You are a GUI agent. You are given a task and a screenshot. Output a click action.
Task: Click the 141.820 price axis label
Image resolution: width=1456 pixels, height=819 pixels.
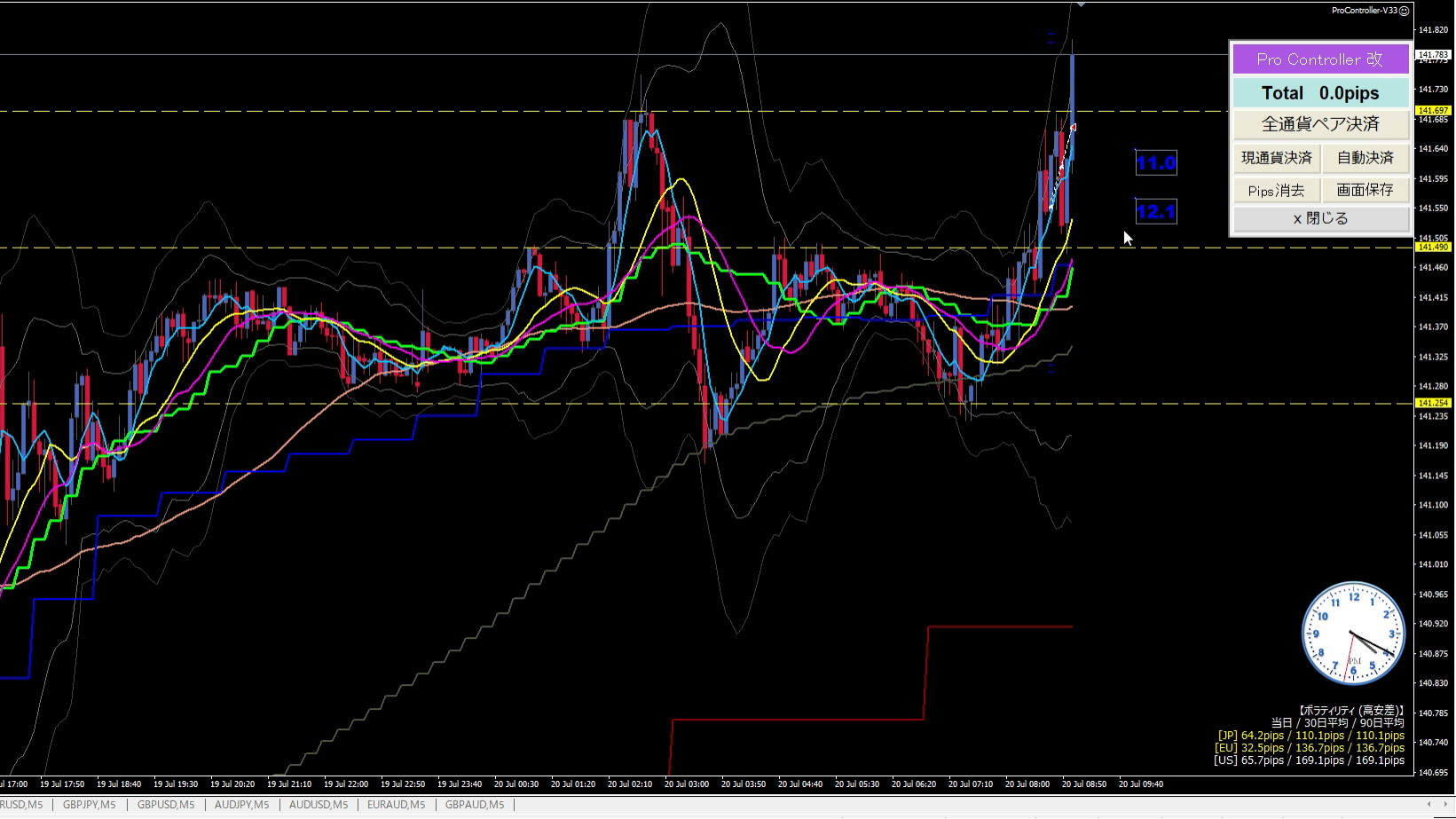click(x=1433, y=30)
